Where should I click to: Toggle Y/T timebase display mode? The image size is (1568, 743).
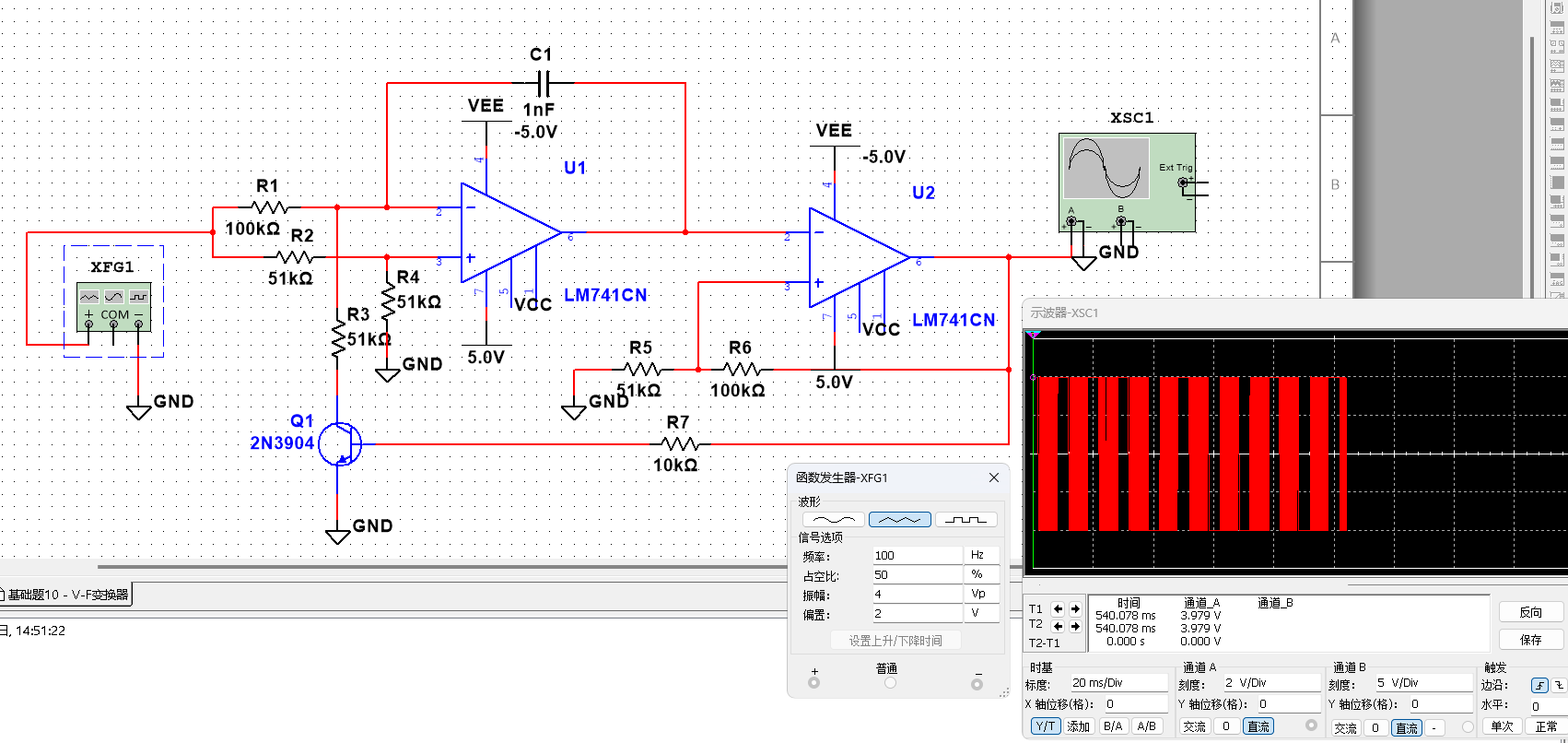pyautogui.click(x=1046, y=726)
